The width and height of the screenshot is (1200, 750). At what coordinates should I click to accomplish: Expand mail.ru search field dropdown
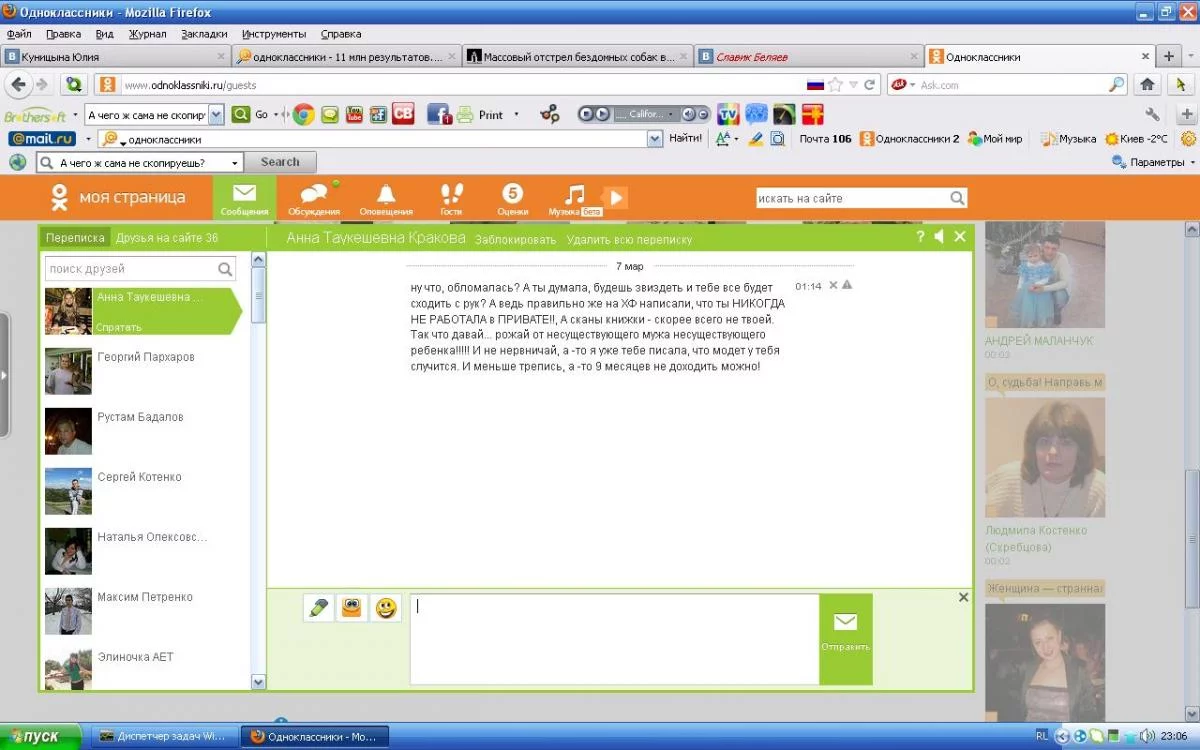point(655,139)
